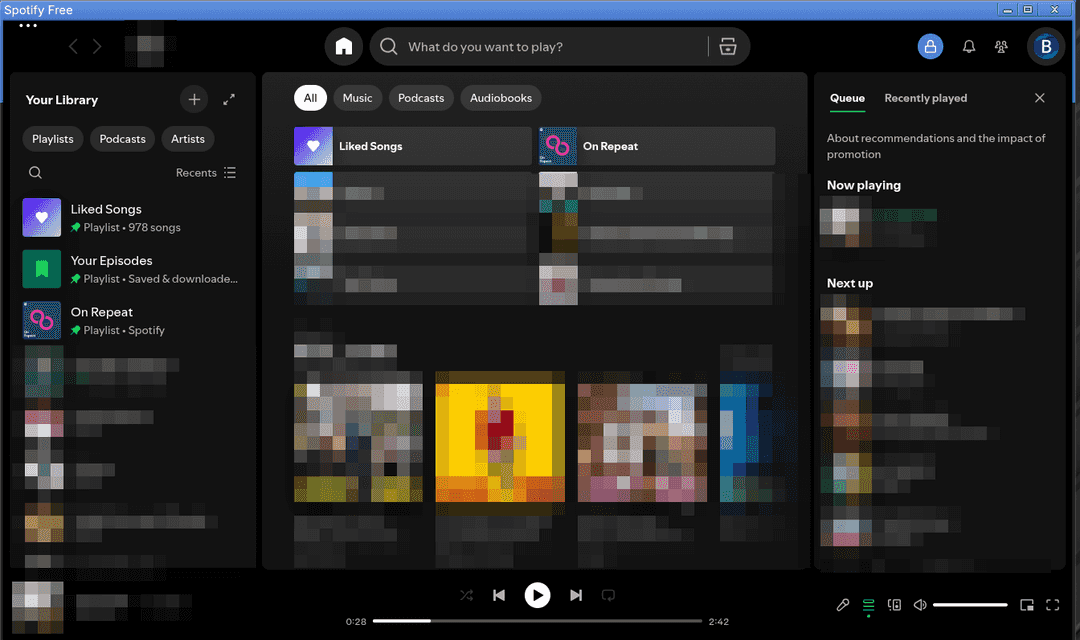
Task: Toggle the queue panel icon
Action: (x=868, y=605)
